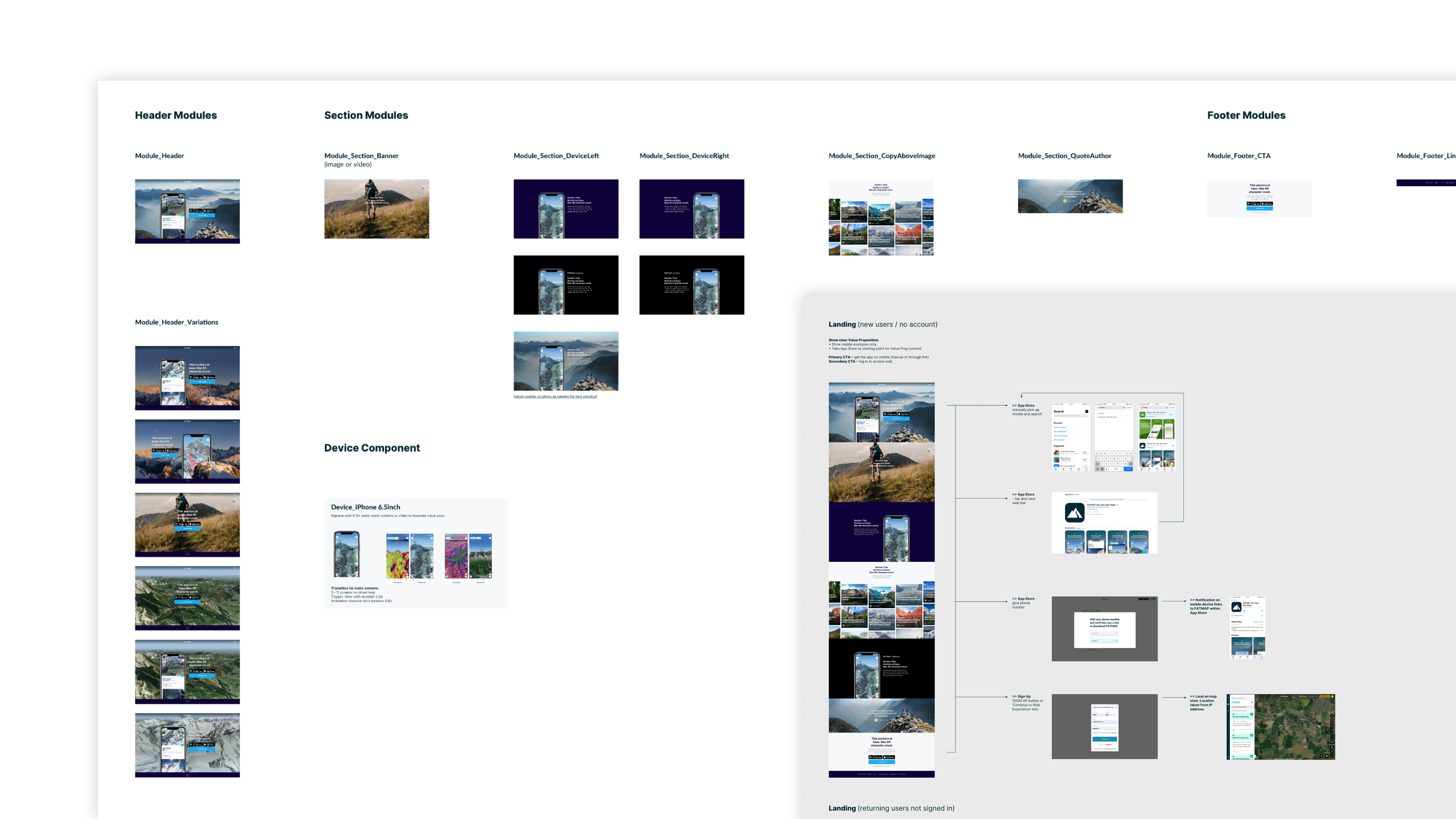This screenshot has width=1456, height=819.
Task: Click the Module_Section_Banner label
Action: [x=361, y=155]
